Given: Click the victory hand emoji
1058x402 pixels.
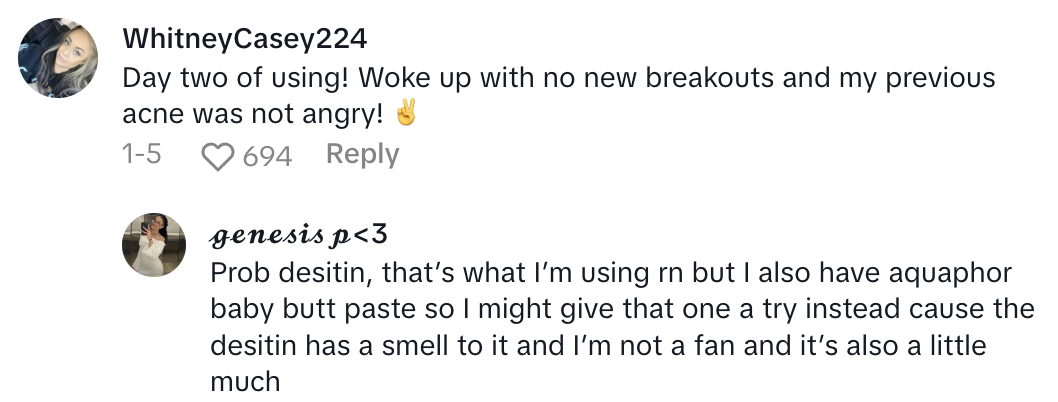Looking at the screenshot, I should tap(405, 115).
